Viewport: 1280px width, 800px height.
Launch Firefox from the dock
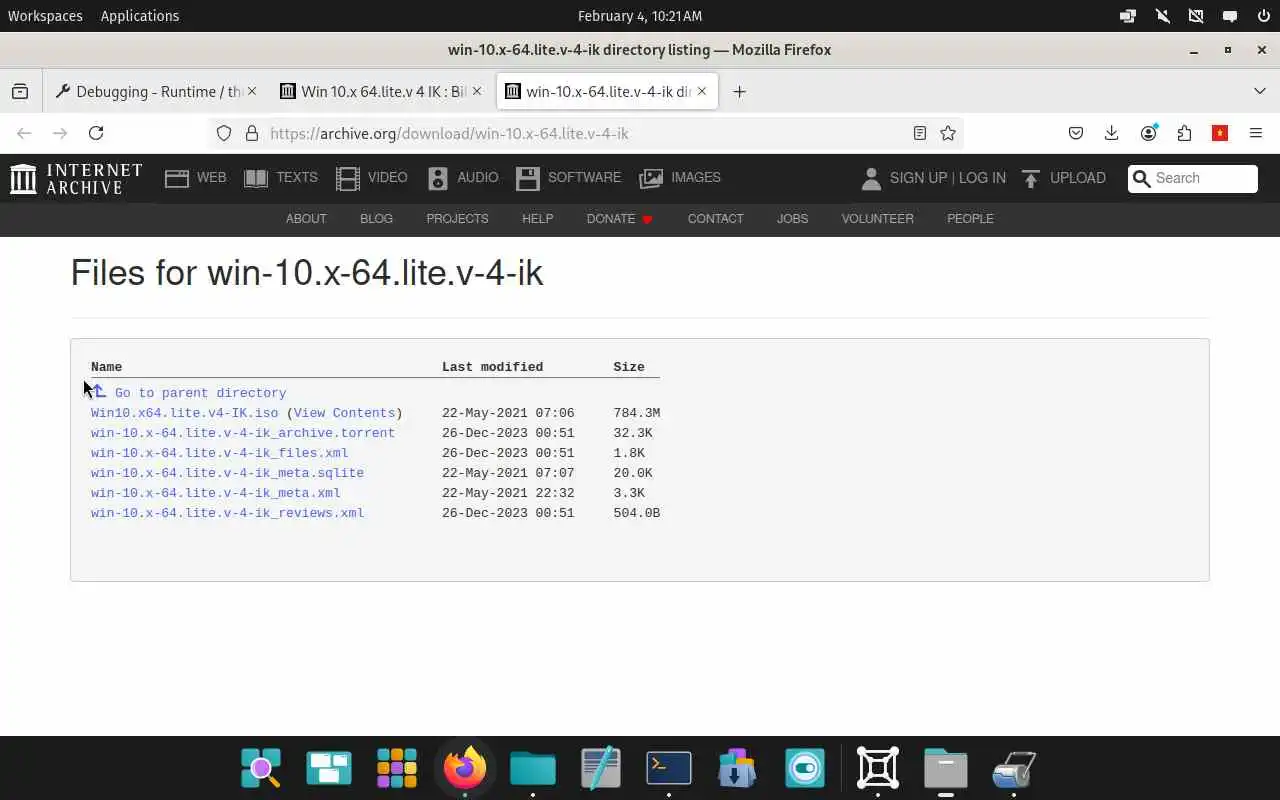coord(464,768)
